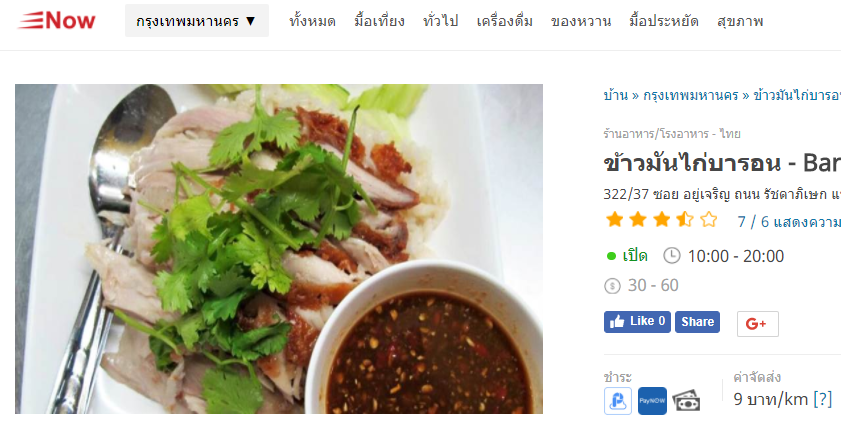
Task: Click the chicken rice dish photo
Action: click(x=279, y=249)
